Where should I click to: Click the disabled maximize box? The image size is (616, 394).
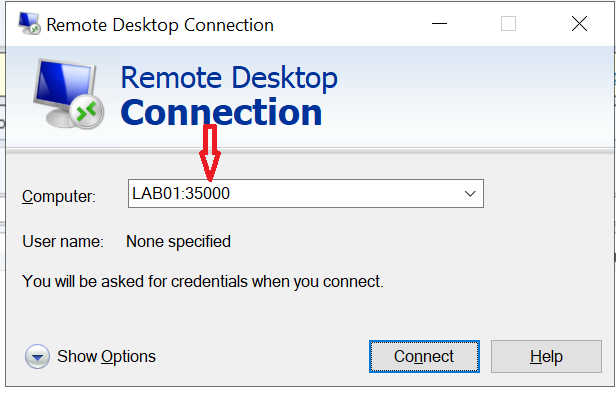(508, 24)
